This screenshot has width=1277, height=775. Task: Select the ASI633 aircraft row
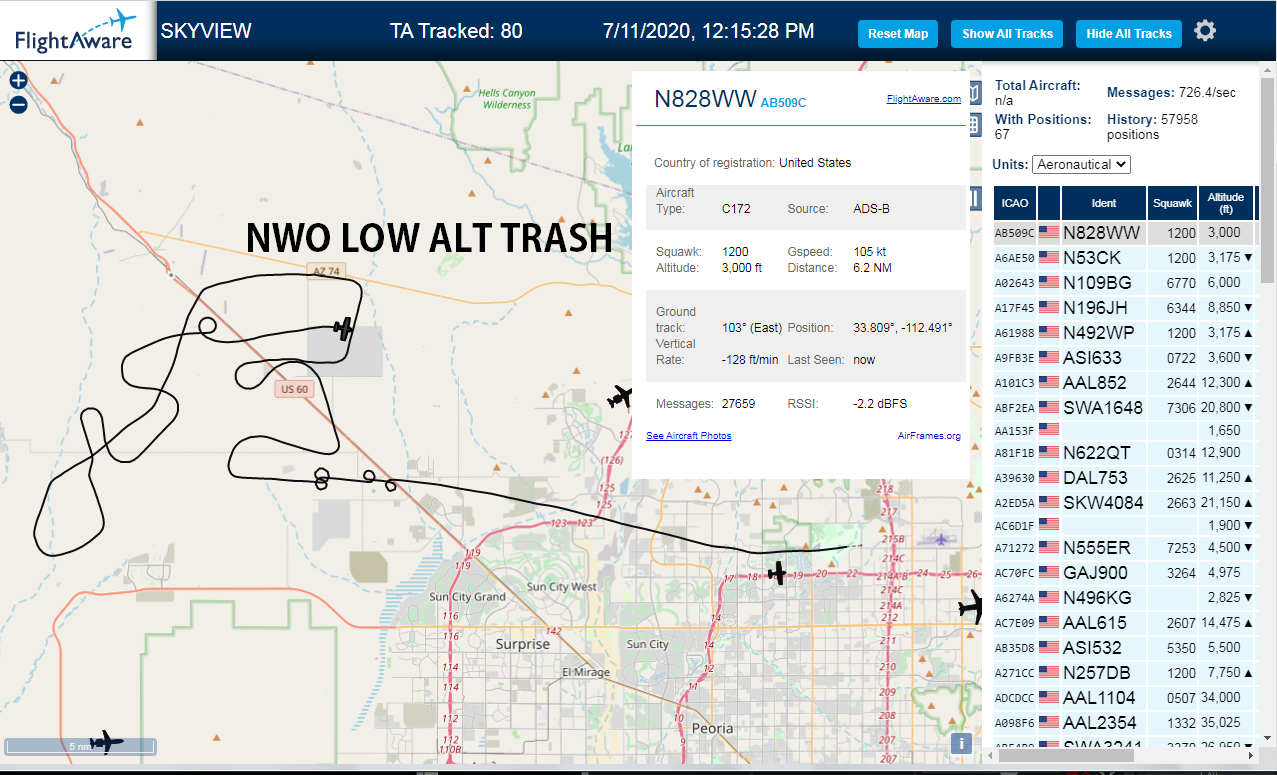click(1123, 358)
